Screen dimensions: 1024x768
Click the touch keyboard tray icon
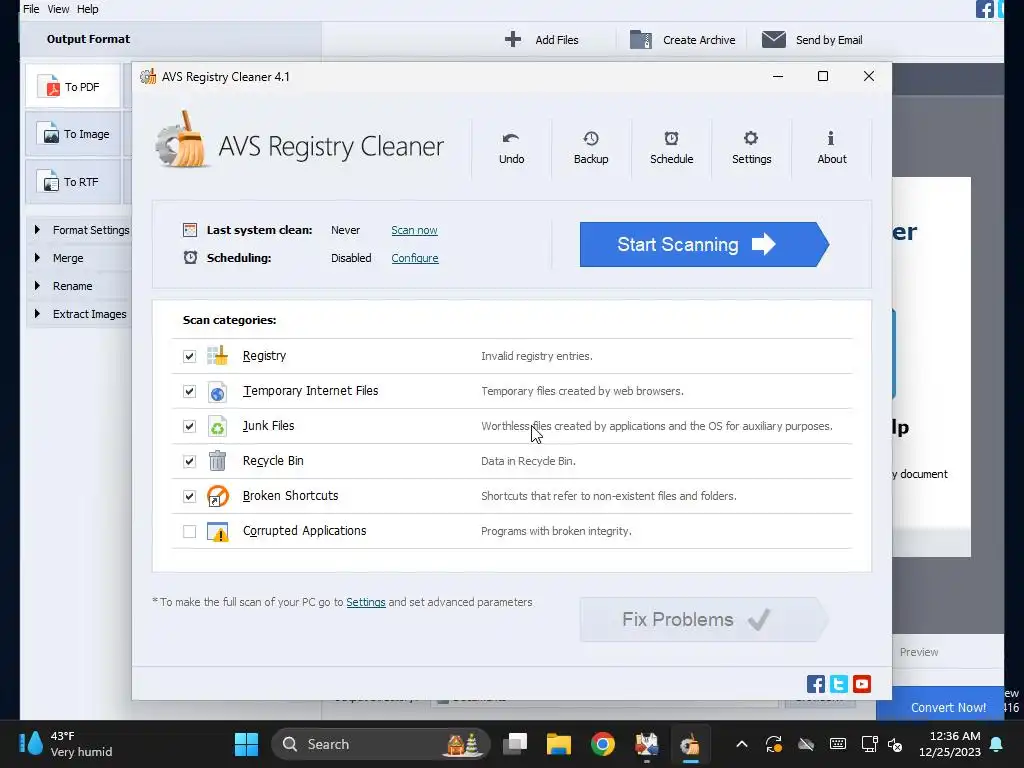838,744
